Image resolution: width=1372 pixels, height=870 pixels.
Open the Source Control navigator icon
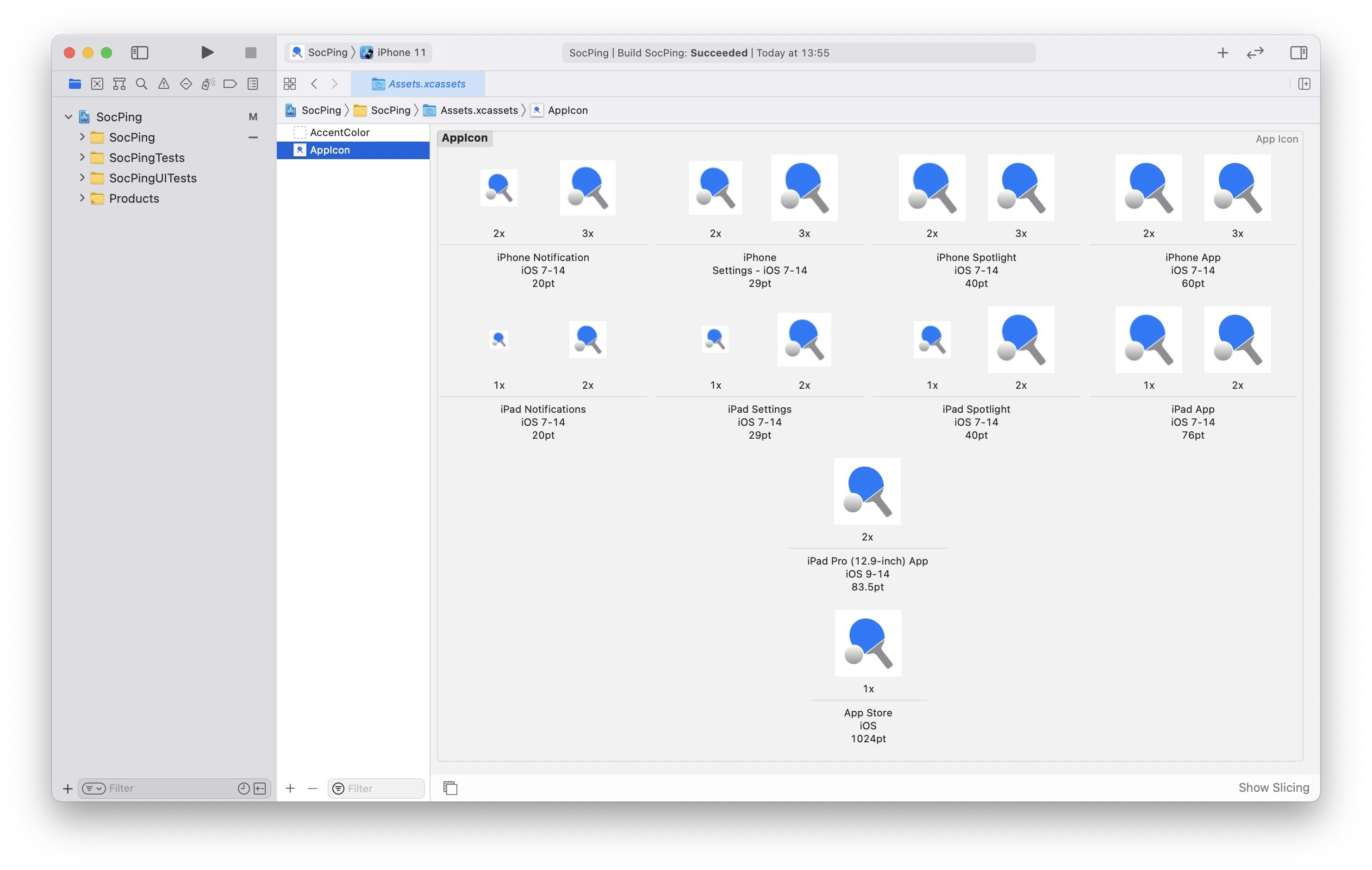point(97,84)
